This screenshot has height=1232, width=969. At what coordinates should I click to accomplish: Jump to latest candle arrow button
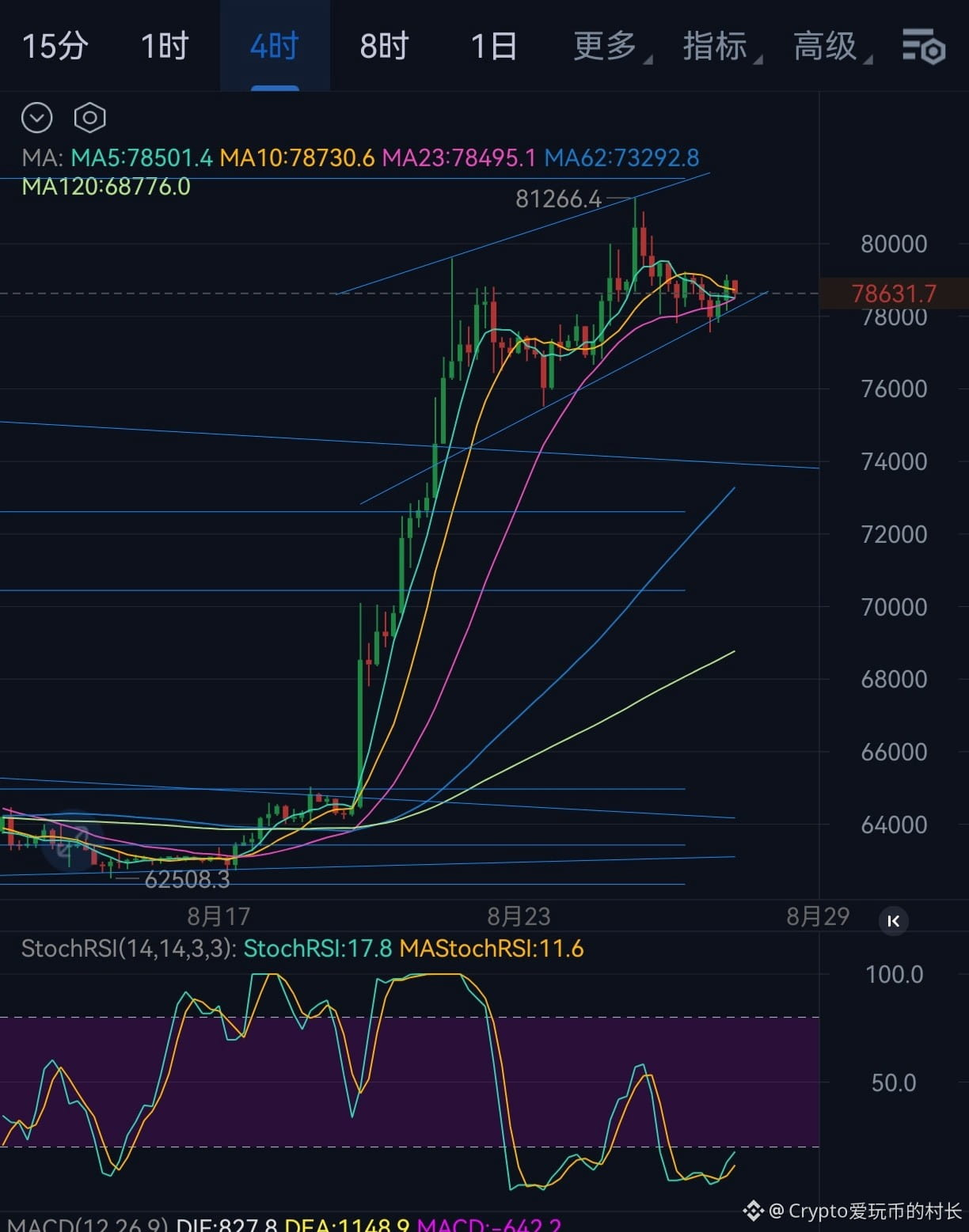894,921
